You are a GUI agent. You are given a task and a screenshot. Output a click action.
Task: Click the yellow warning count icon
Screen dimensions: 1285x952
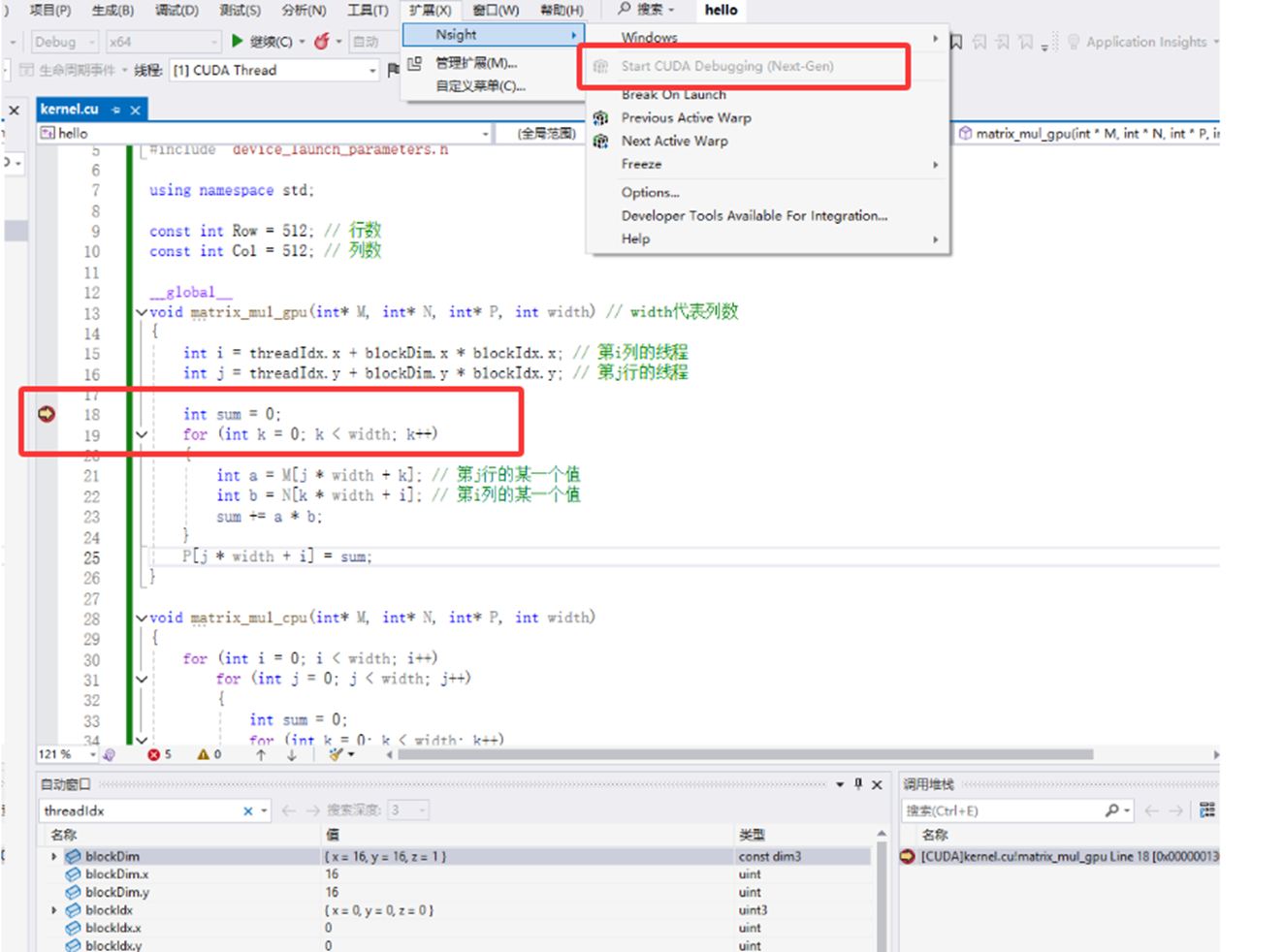pos(203,754)
